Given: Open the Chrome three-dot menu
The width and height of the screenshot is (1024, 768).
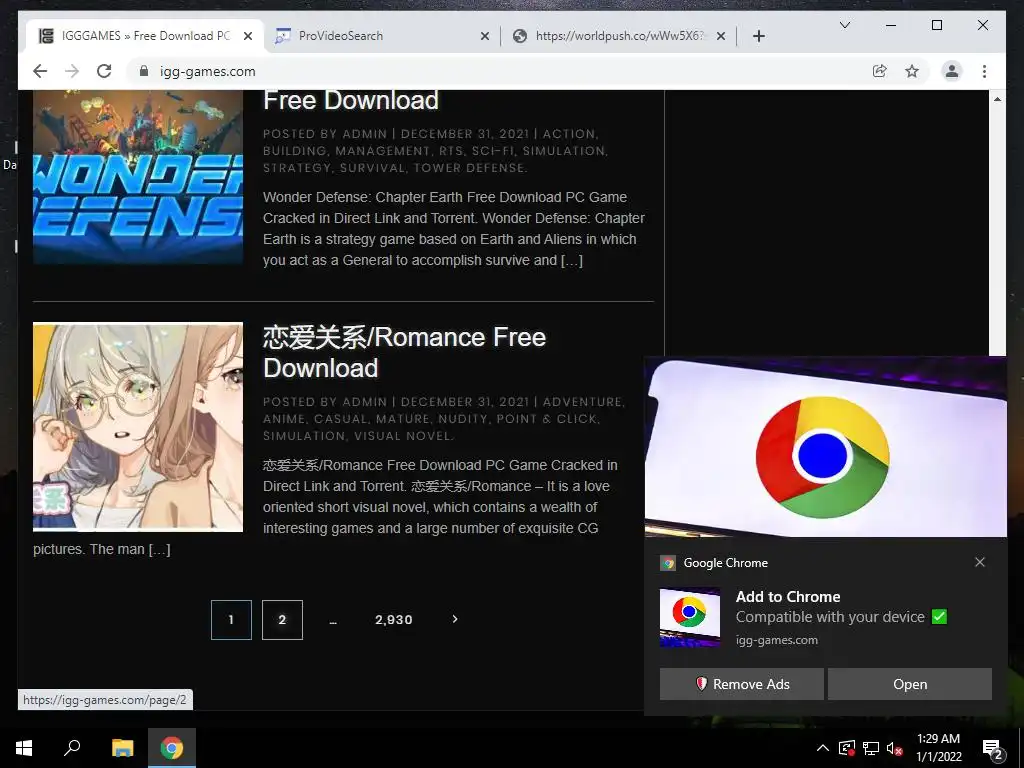Looking at the screenshot, I should [984, 71].
